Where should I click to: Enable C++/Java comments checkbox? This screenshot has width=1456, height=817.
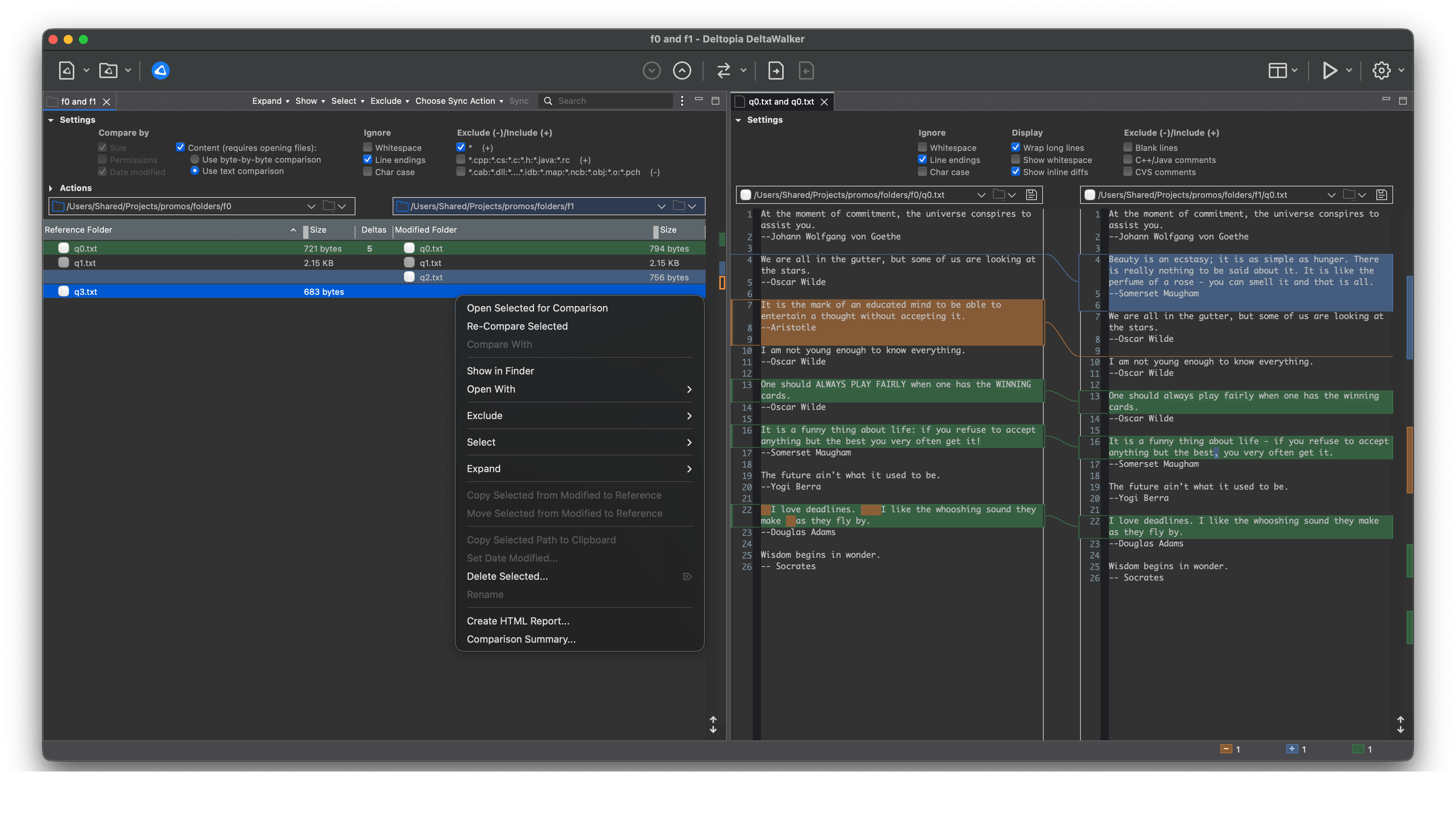[x=1128, y=159]
